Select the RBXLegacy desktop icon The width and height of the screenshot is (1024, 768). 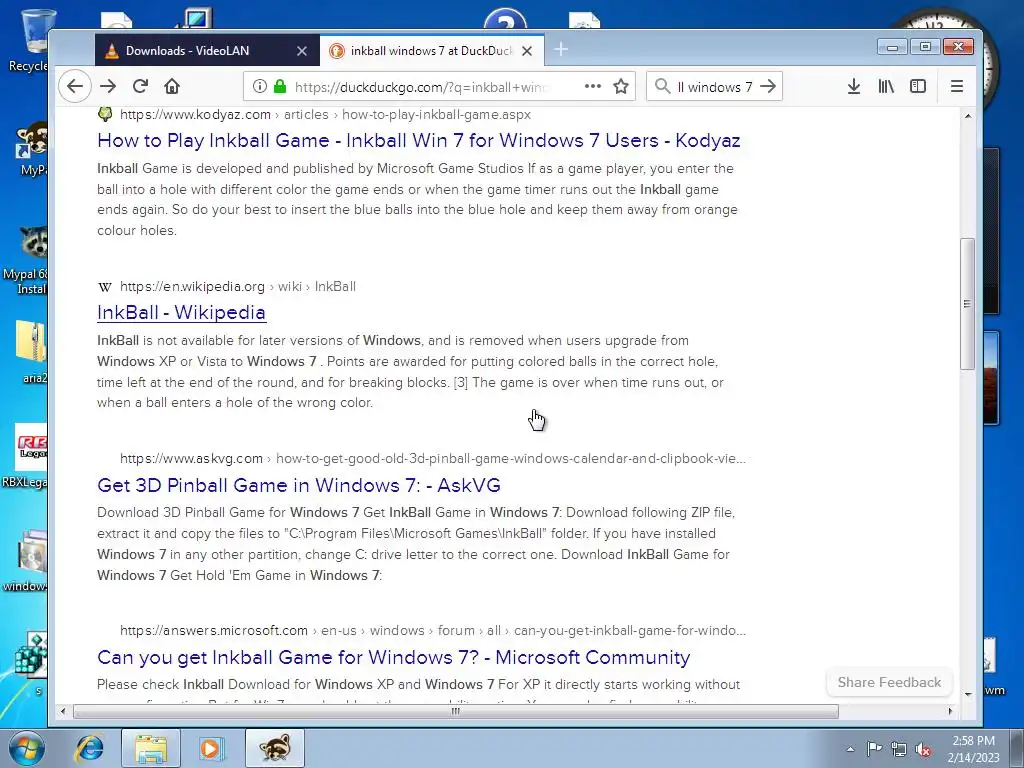27,456
